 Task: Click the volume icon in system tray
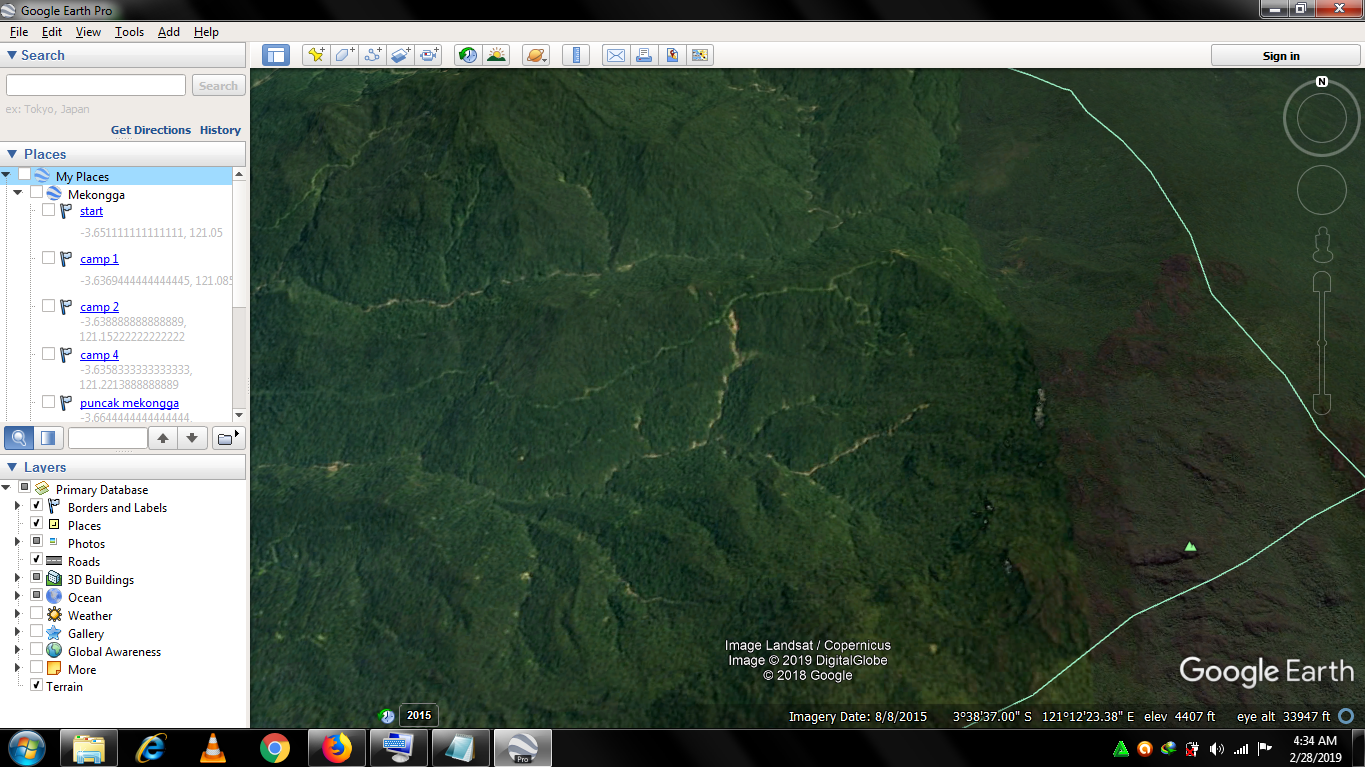coord(1216,749)
